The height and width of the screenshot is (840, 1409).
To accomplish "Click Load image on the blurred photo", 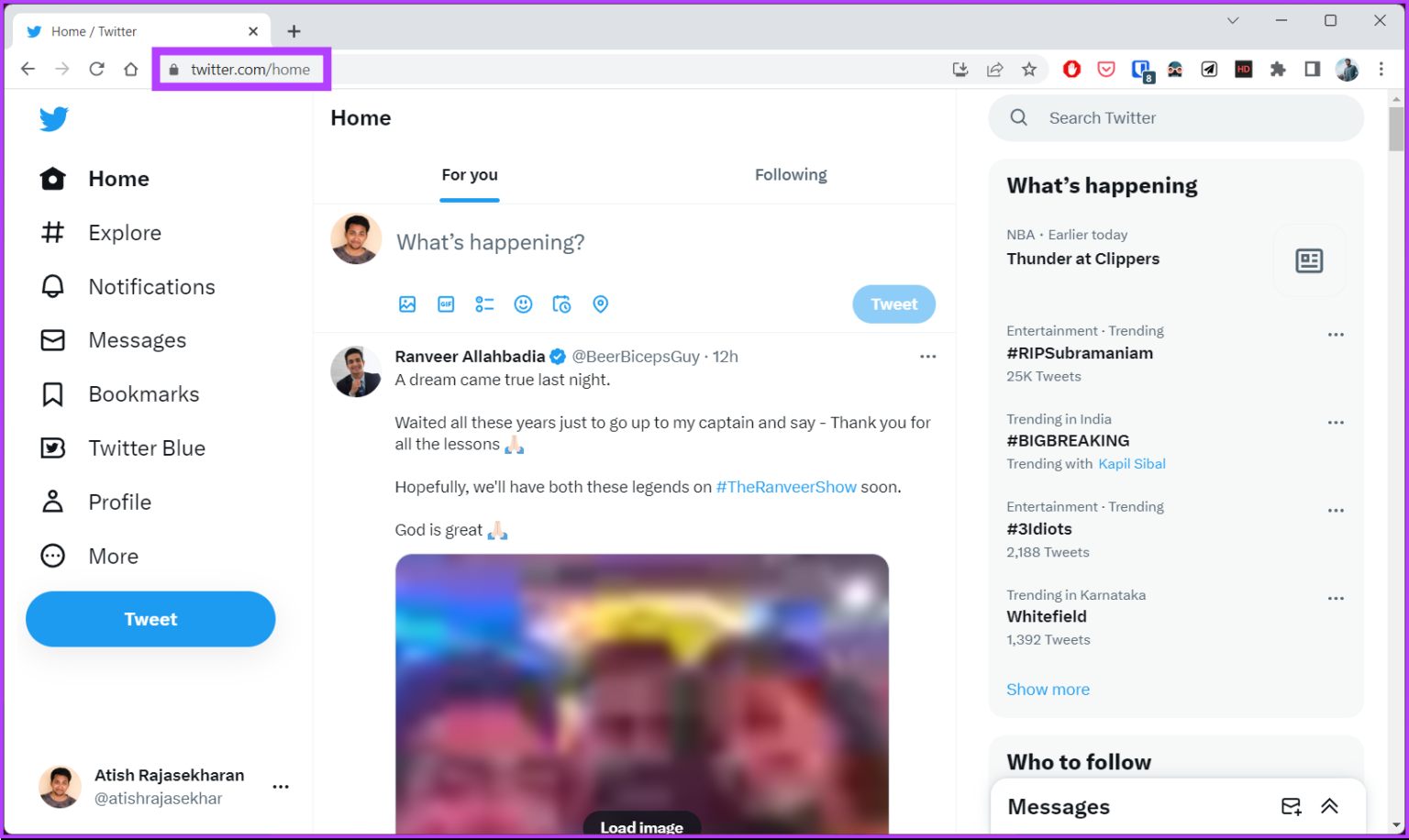I will pos(641,825).
